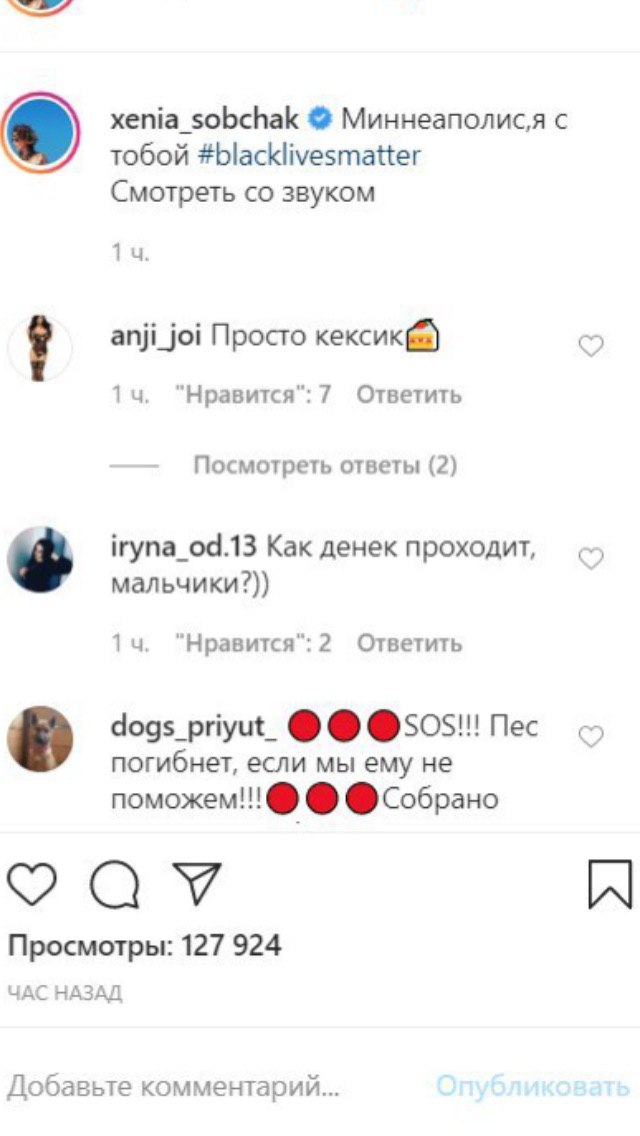Open #blacklivesmatter hashtag link
The height and width of the screenshot is (1136, 640).
(x=309, y=155)
